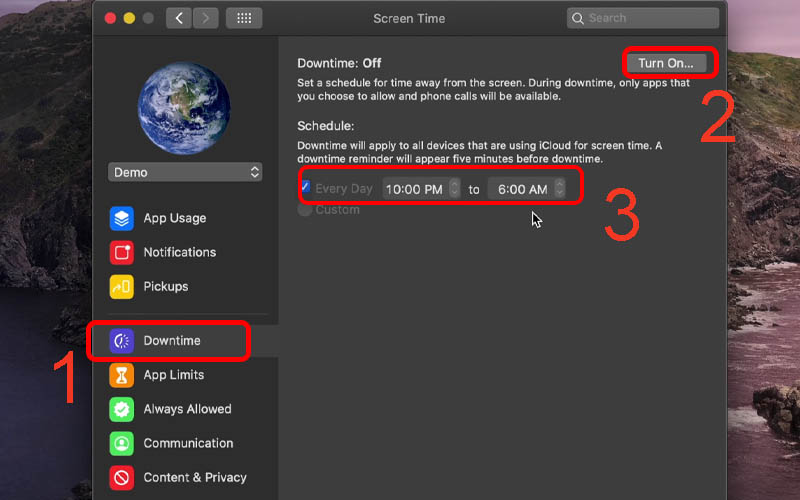Screen dimensions: 800x500
Task: Click the Screen Time window title
Action: (409, 18)
